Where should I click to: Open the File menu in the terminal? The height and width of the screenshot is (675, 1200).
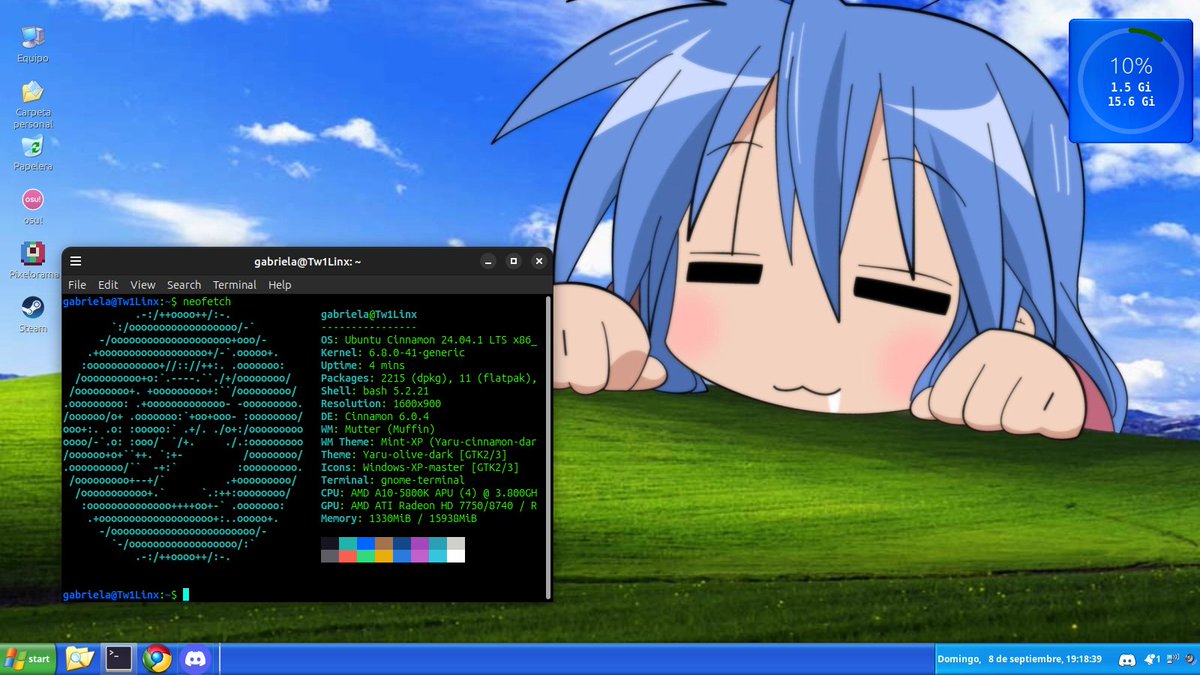coord(77,285)
